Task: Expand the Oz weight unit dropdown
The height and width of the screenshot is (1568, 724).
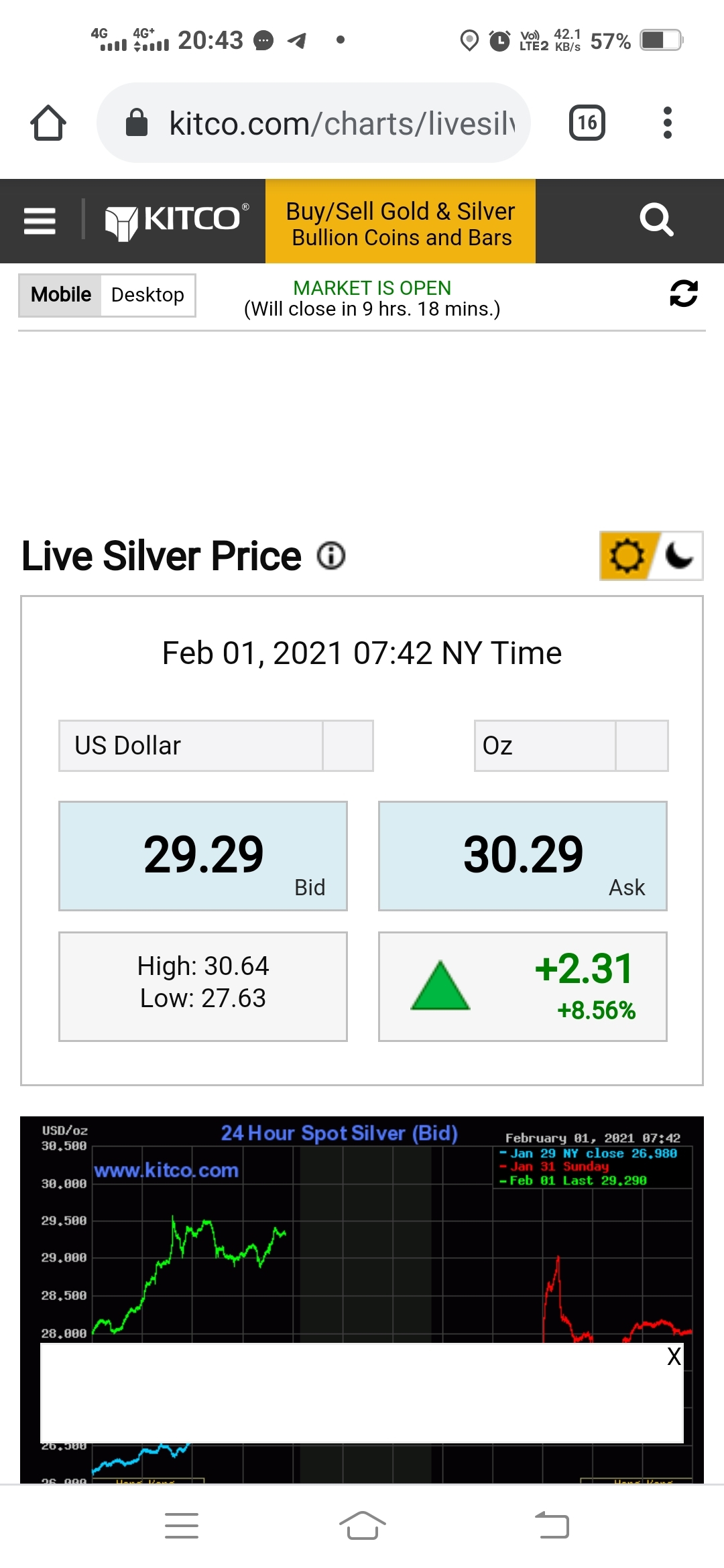Action: pos(571,746)
